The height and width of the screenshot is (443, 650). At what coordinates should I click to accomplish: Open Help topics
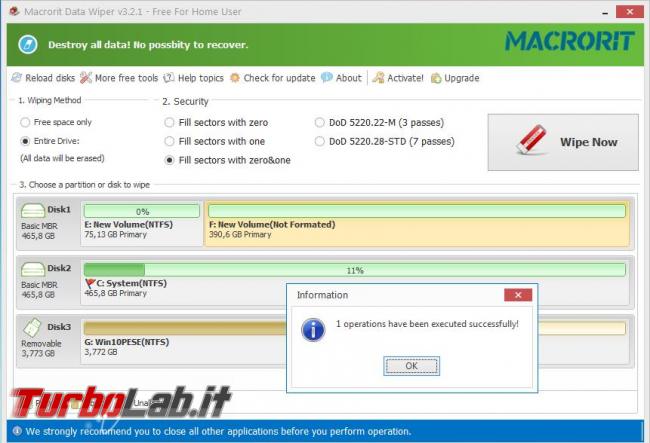pos(194,78)
